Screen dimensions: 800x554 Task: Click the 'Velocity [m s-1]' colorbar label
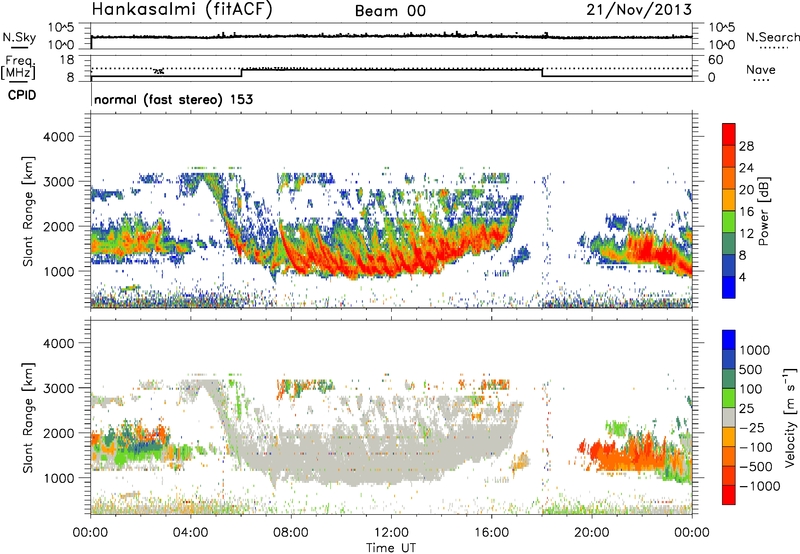[x=790, y=417]
